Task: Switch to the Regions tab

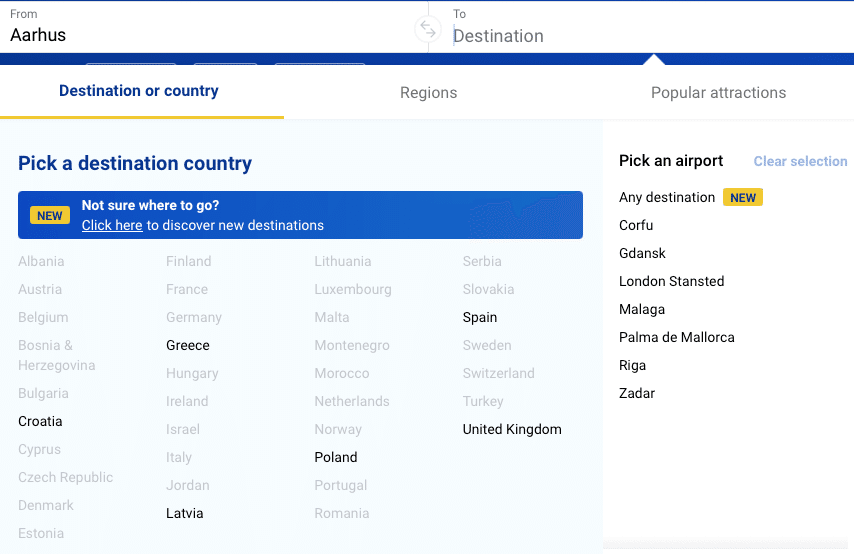Action: tap(429, 93)
